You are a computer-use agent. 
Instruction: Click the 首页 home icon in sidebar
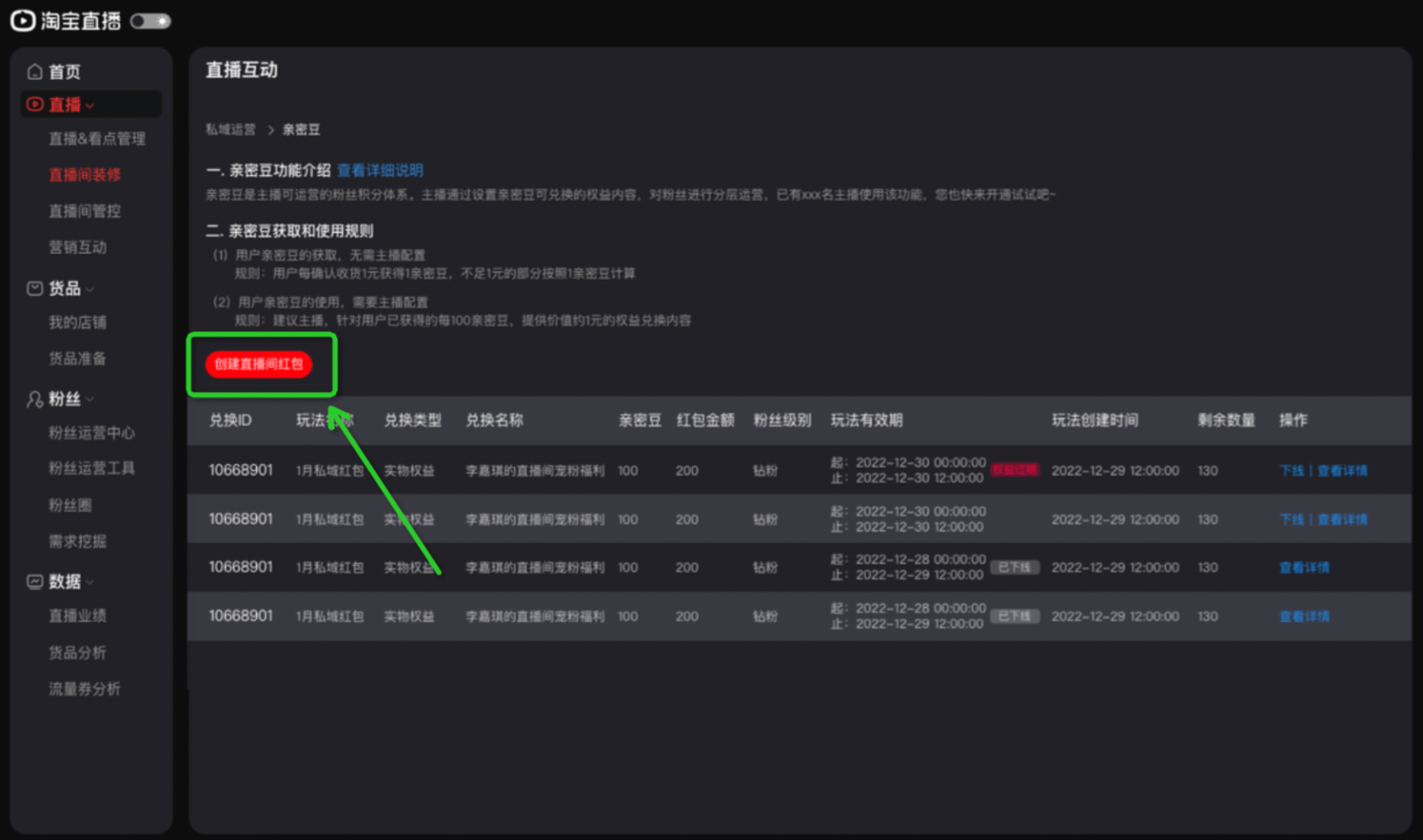pos(34,71)
